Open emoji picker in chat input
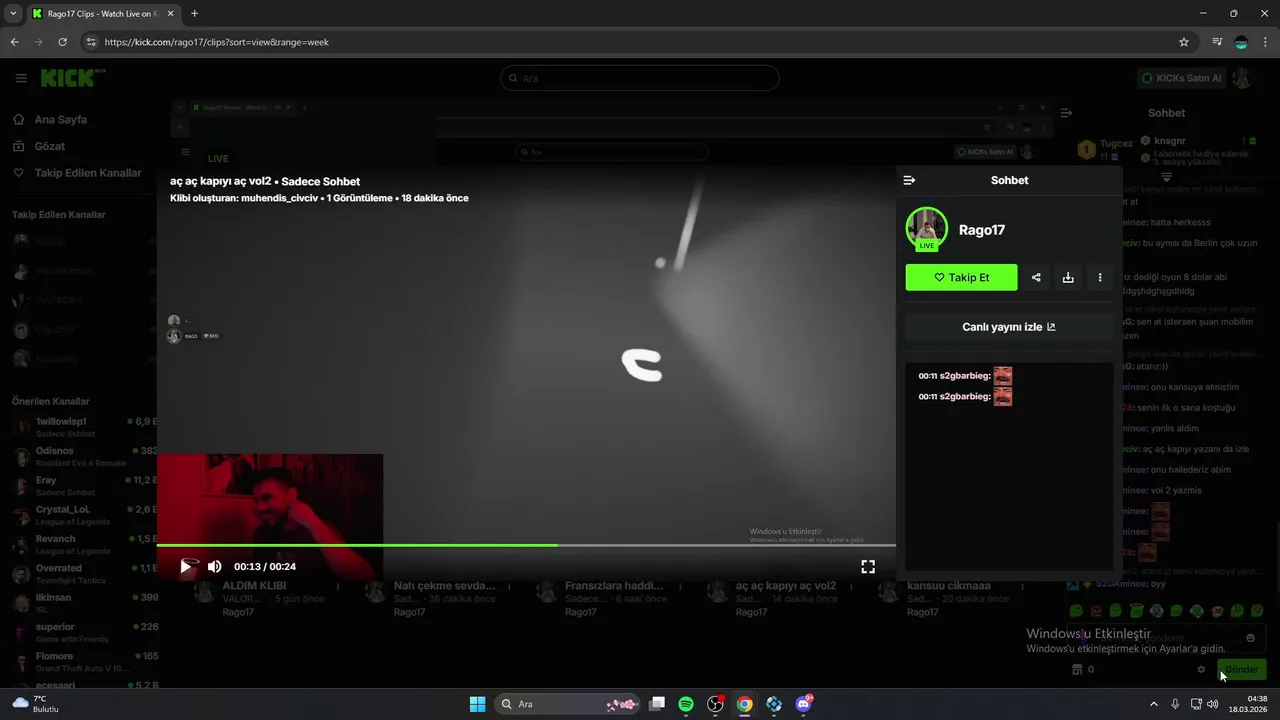 coord(1250,638)
